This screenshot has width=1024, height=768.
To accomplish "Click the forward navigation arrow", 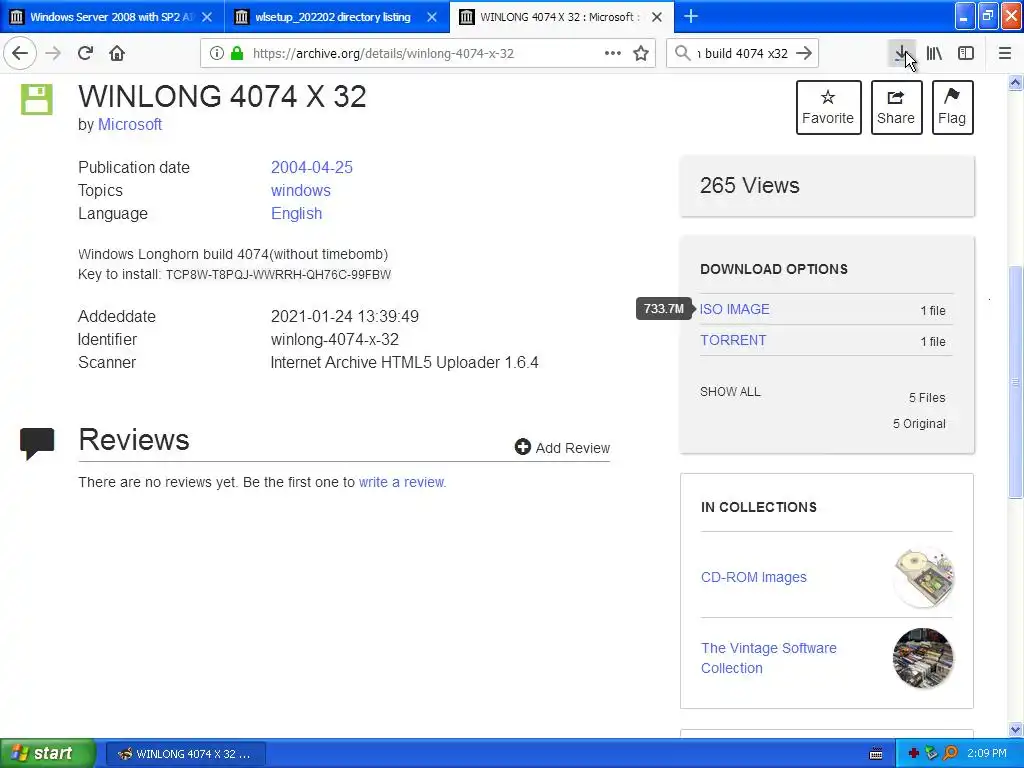I will pyautogui.click(x=54, y=54).
